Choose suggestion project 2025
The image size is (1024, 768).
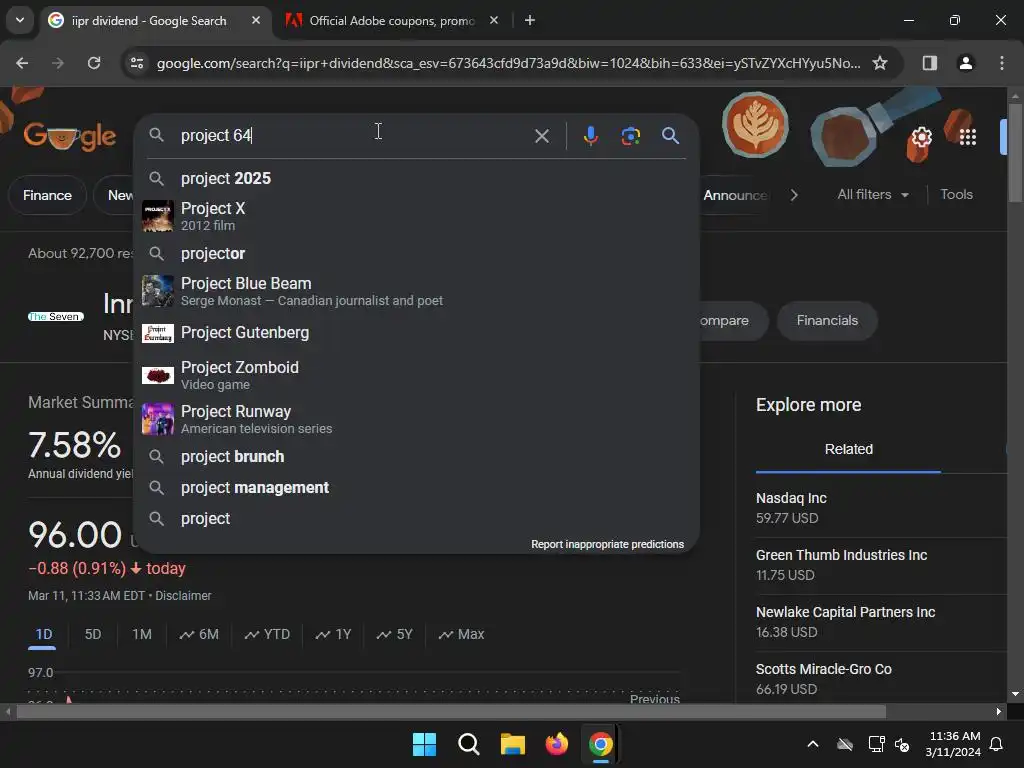[416, 178]
